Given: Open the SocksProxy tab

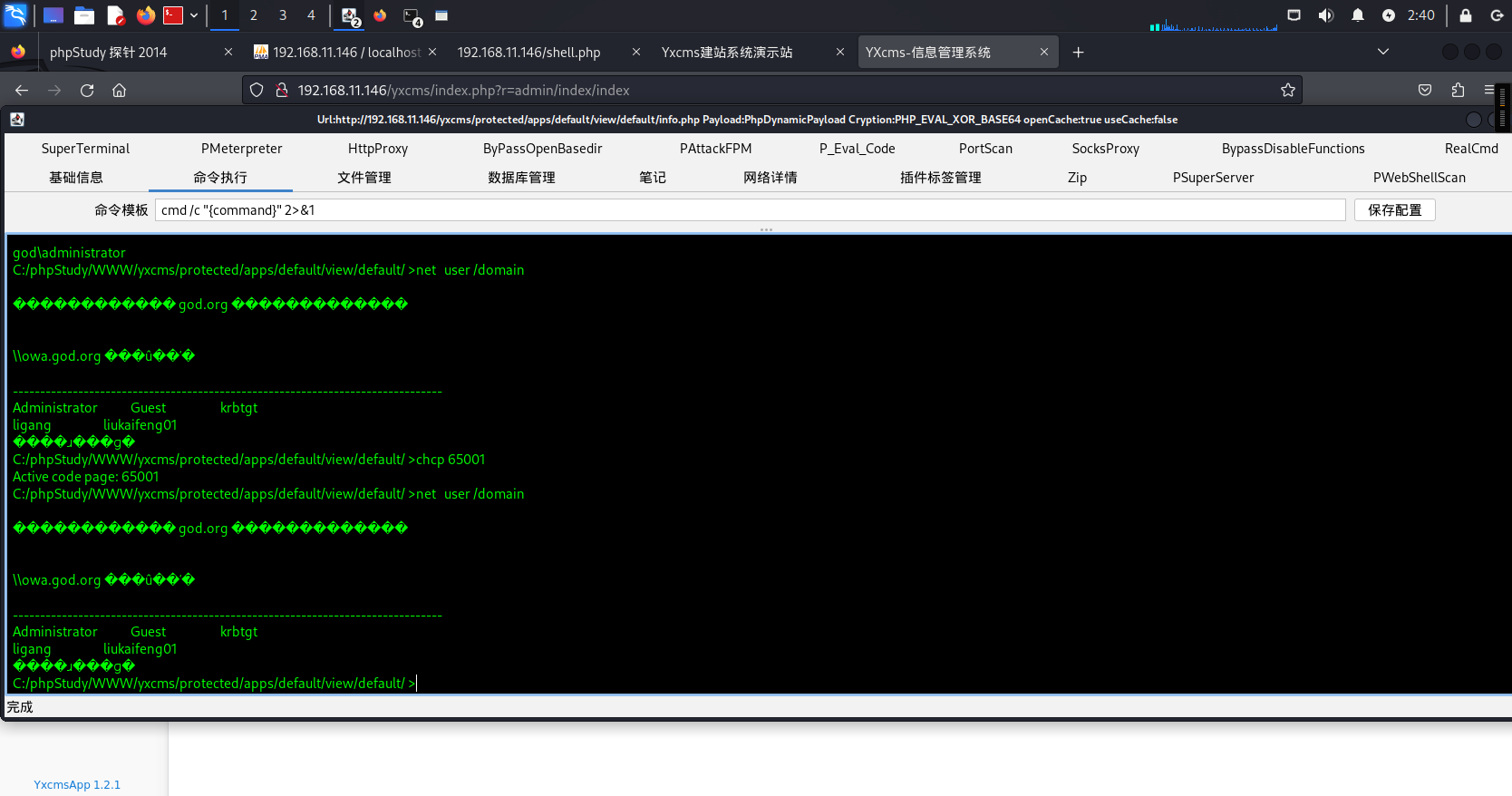Looking at the screenshot, I should 1105,149.
